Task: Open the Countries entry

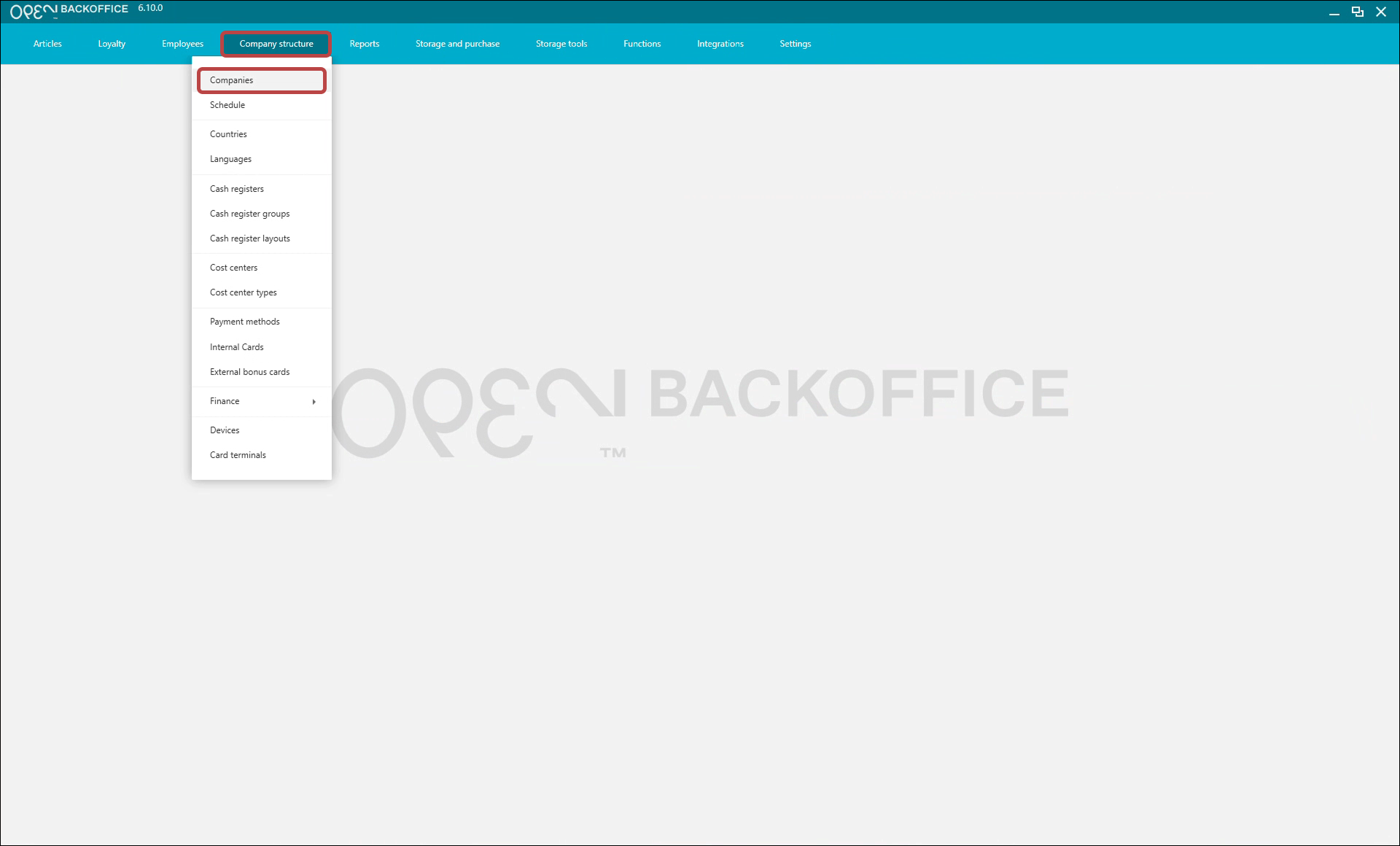Action: [262, 134]
